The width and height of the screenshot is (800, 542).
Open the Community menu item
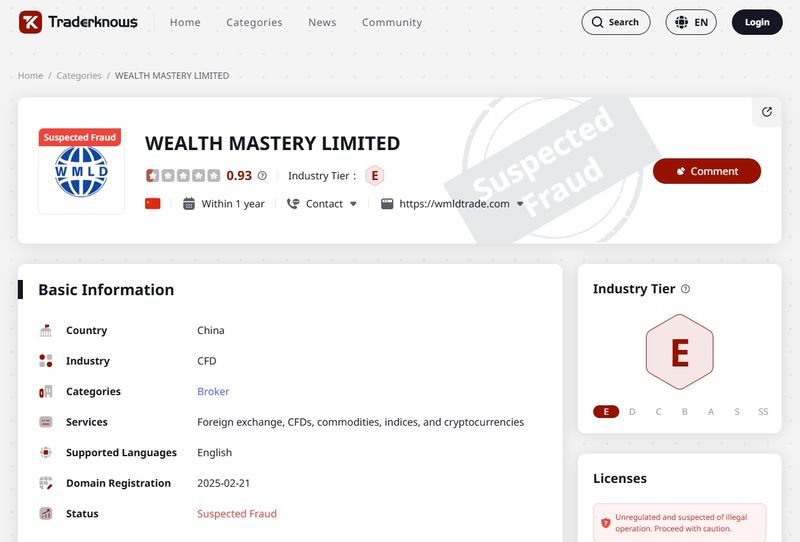(x=392, y=22)
